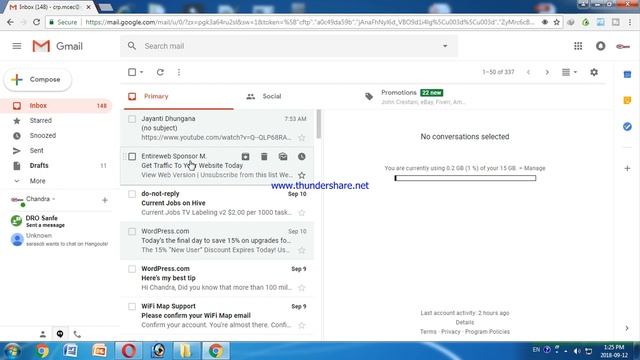Open the Terms link

coord(428,332)
